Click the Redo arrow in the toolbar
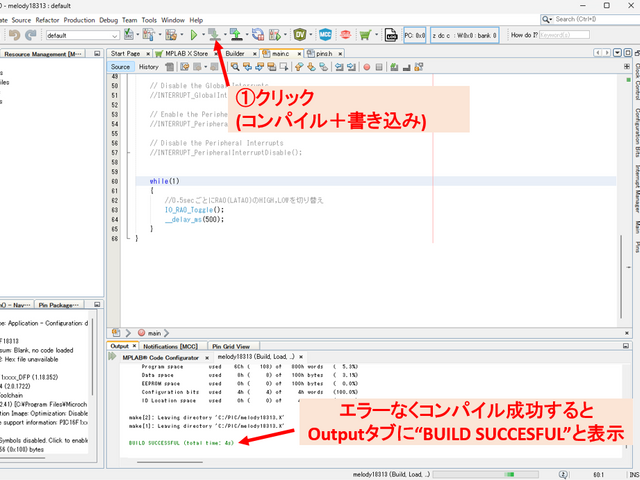This screenshot has width=640, height=480. 31,35
